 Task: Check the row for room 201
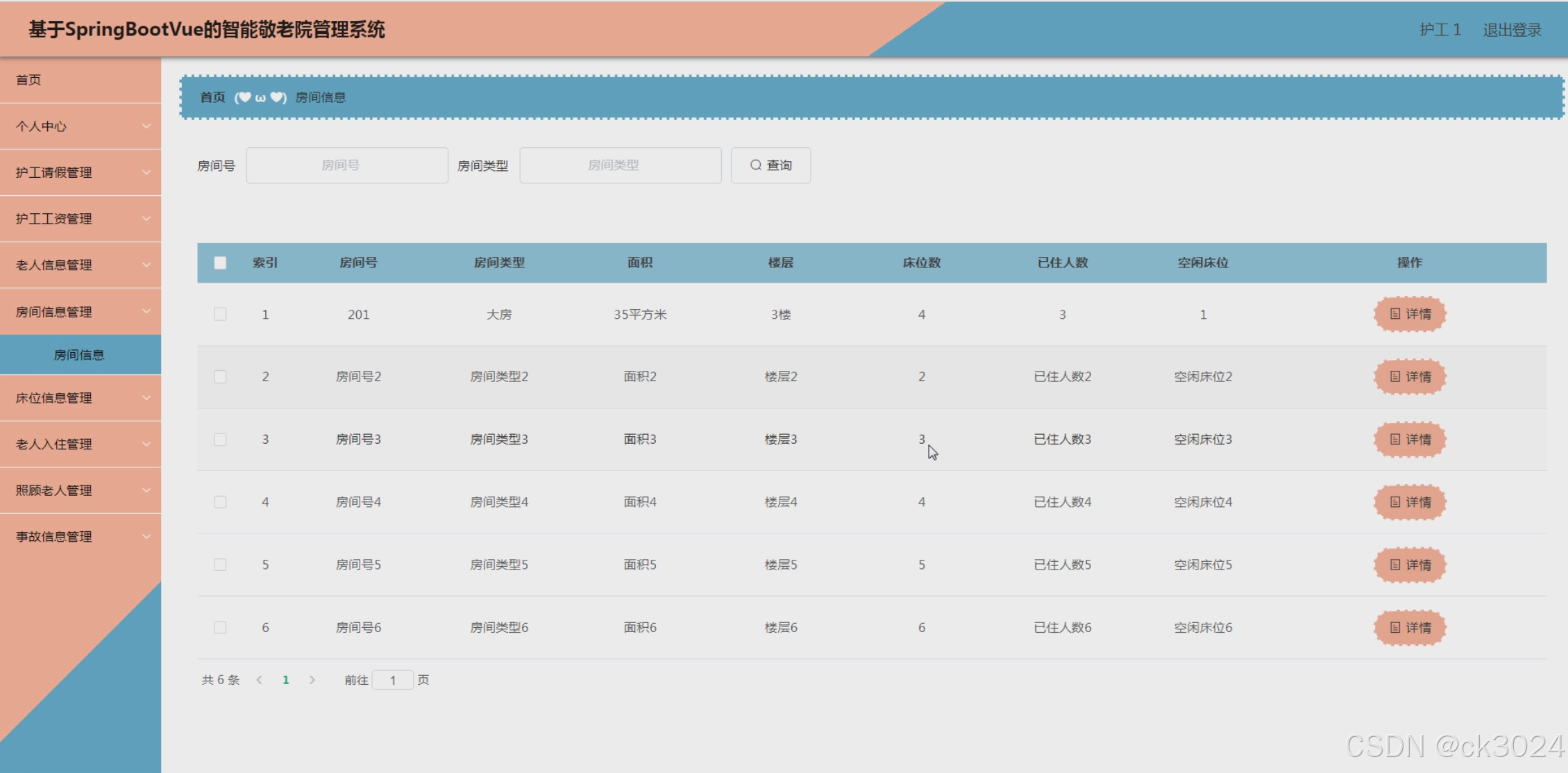point(220,315)
